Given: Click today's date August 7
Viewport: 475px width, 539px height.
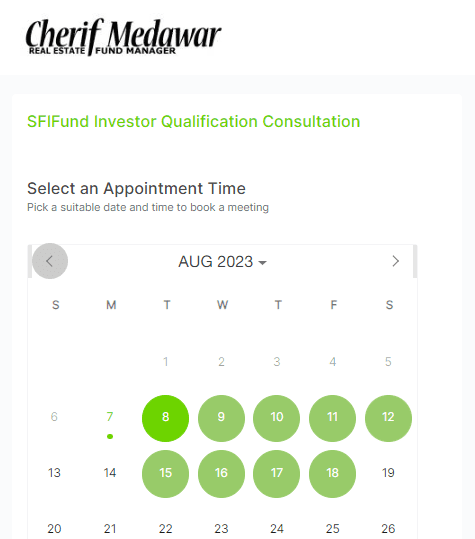Looking at the screenshot, I should pos(110,418).
